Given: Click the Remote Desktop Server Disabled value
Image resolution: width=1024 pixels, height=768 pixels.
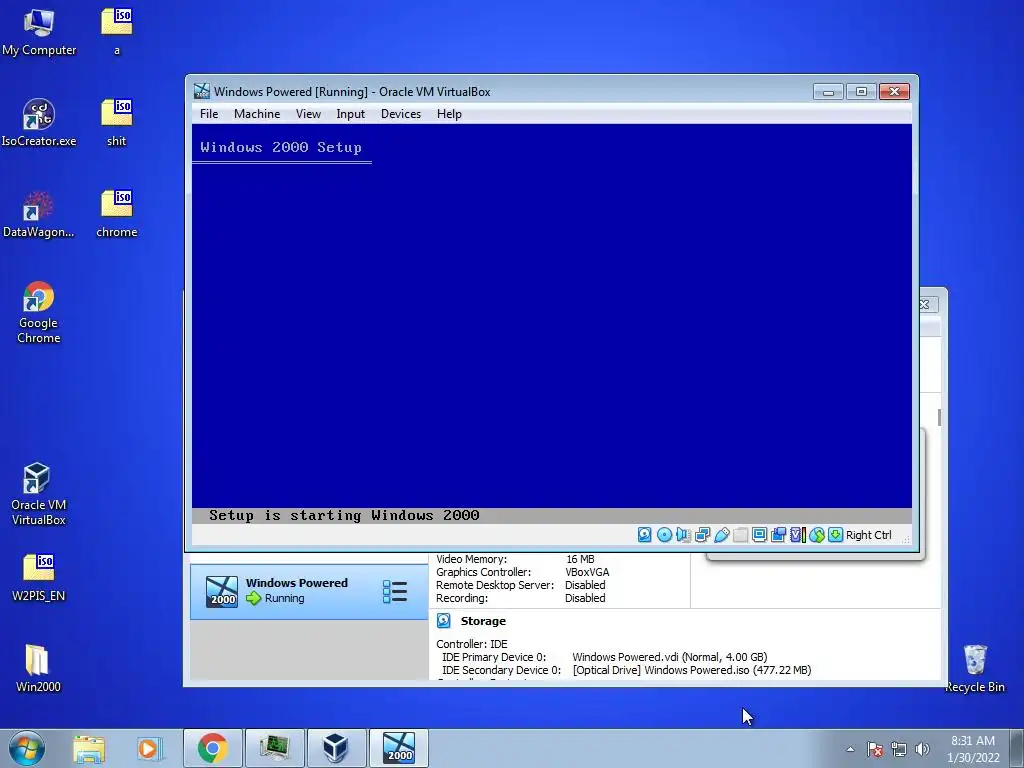Looking at the screenshot, I should coord(584,585).
